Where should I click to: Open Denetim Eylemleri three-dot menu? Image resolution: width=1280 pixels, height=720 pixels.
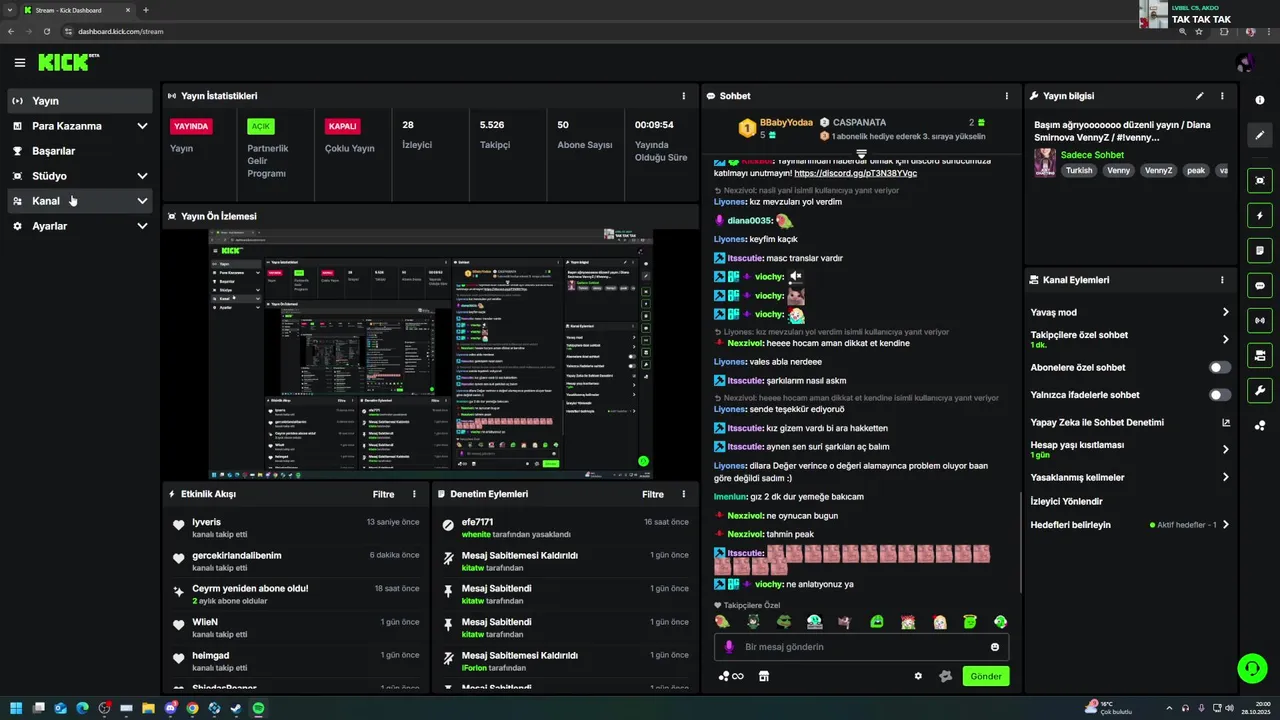684,494
